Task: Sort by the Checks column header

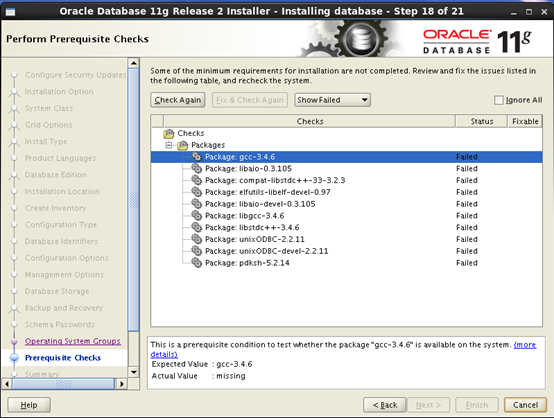Action: point(310,121)
